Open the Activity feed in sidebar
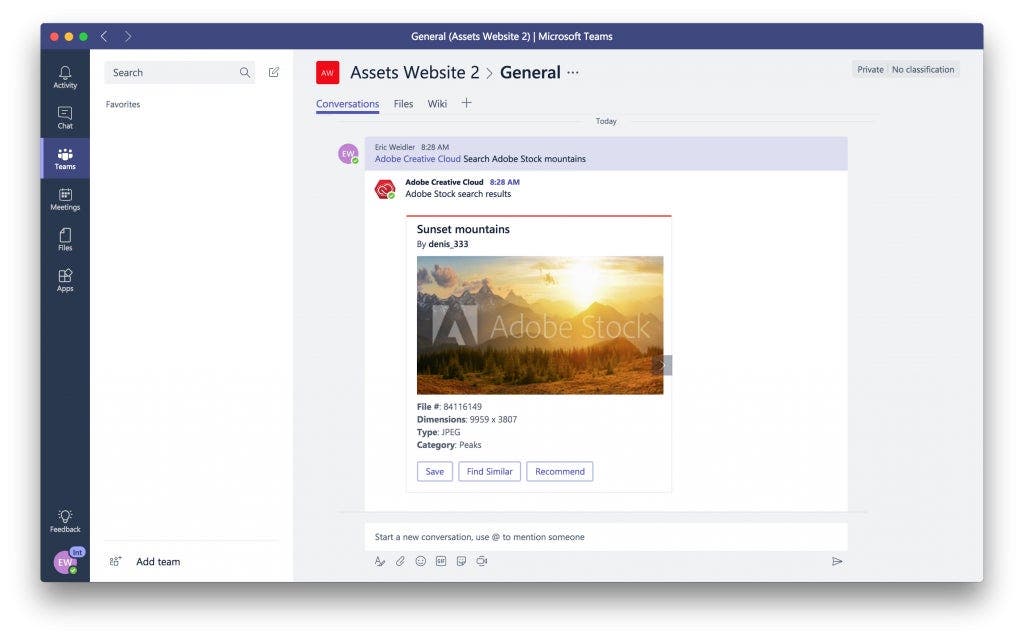Viewport: 1024px width, 640px height. (x=65, y=76)
